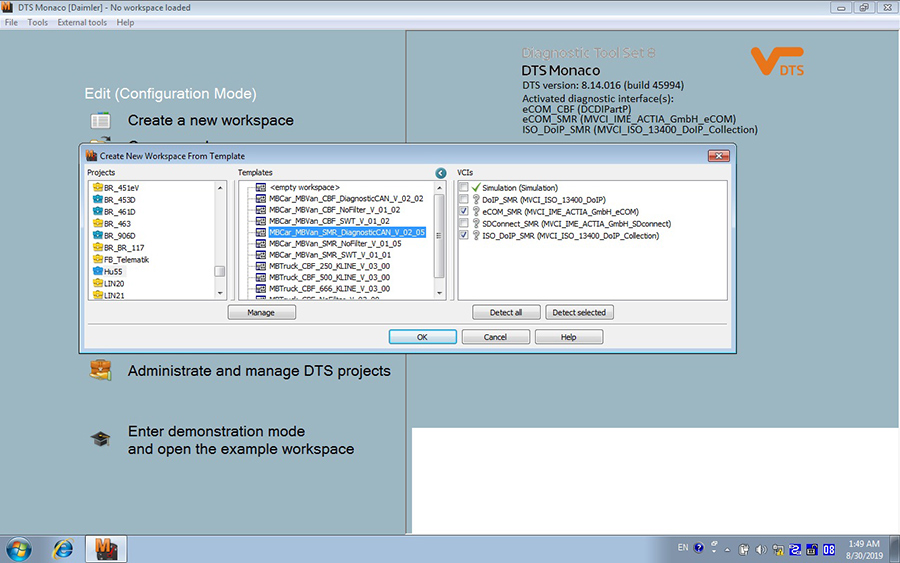Screen dimensions: 900x563
Task: Click the Manage button under Templates
Action: [262, 312]
